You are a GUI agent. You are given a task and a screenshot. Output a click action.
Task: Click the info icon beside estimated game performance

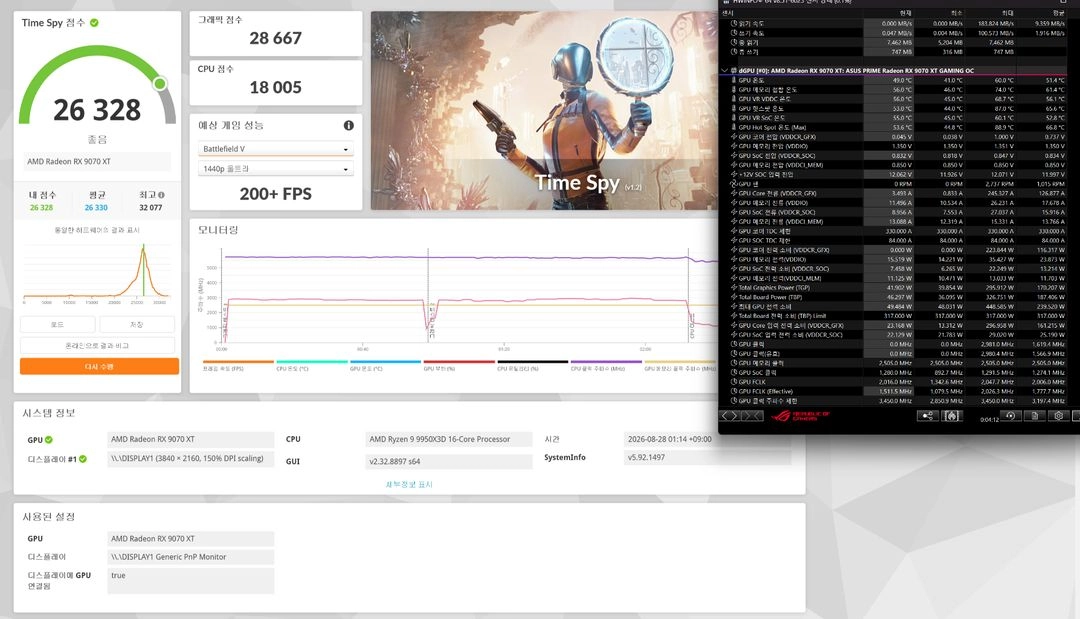coord(349,125)
